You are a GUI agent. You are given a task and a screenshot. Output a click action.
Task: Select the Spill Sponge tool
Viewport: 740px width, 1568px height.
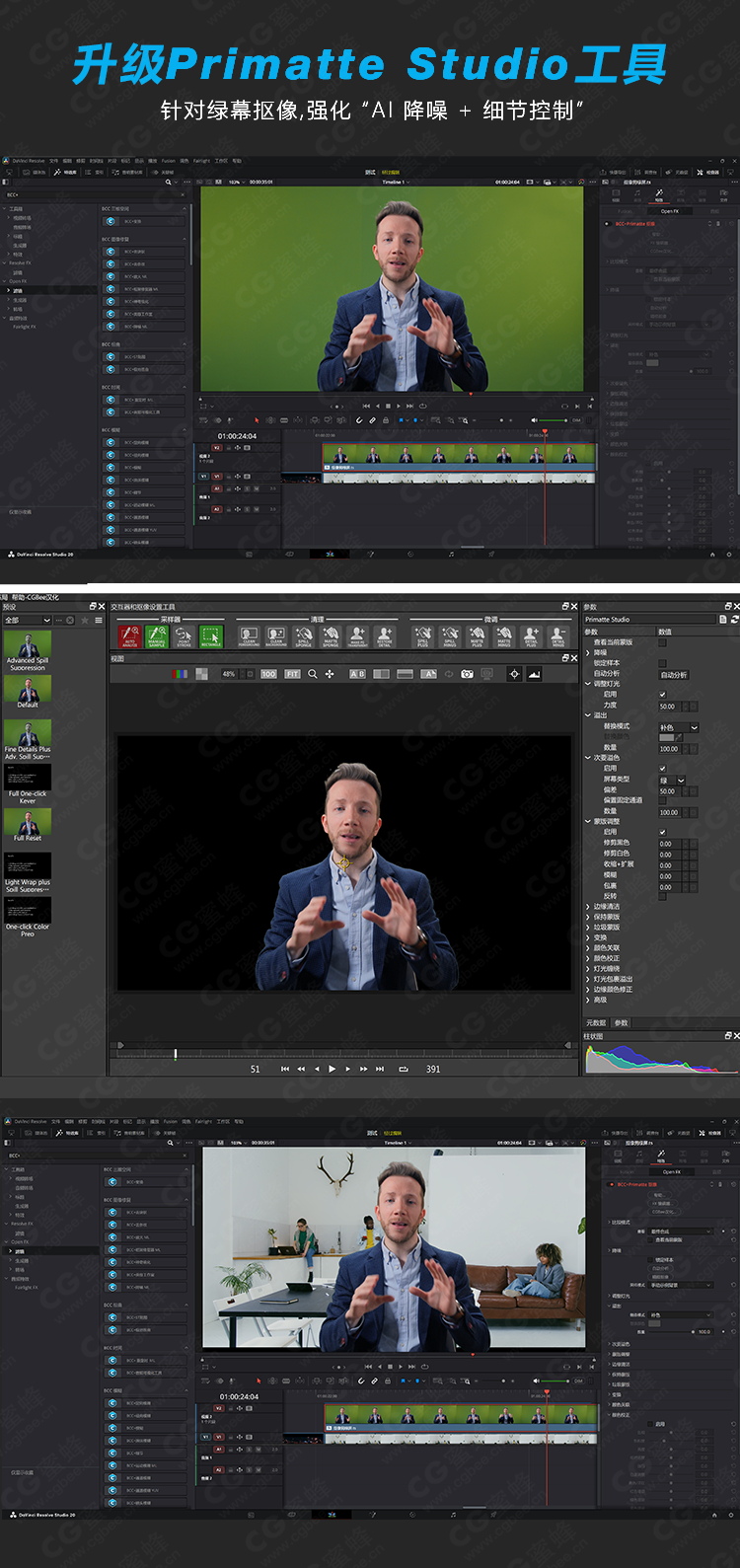pyautogui.click(x=303, y=636)
